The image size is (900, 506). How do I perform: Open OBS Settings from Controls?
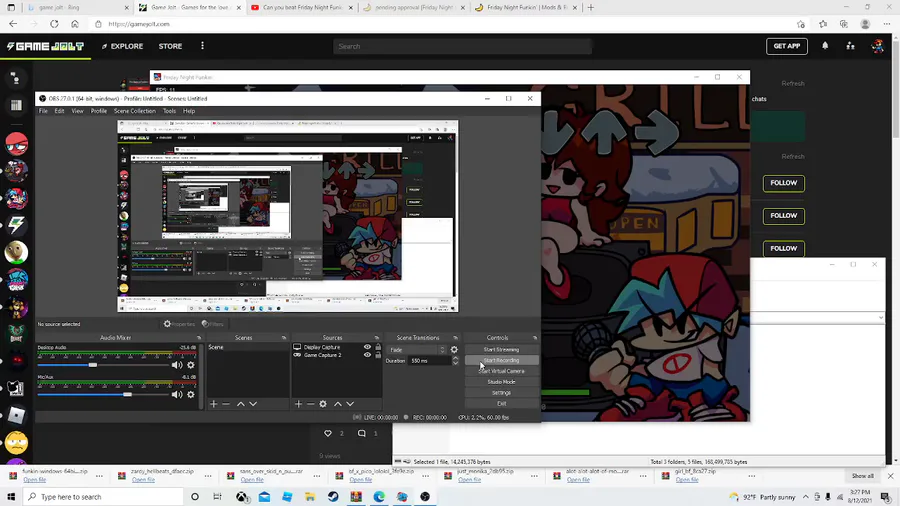click(501, 393)
